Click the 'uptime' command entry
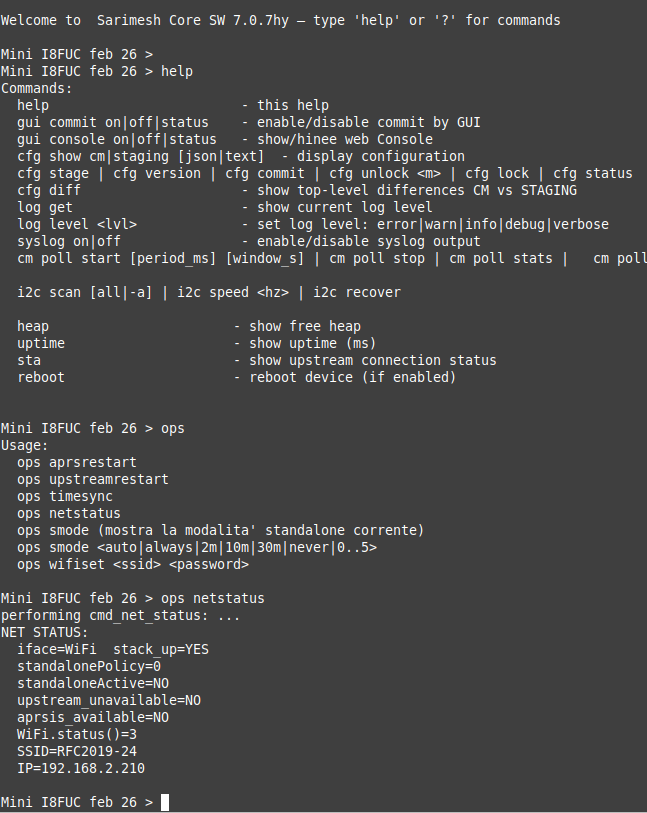Image resolution: width=647 pixels, height=813 pixels. pyautogui.click(x=41, y=343)
